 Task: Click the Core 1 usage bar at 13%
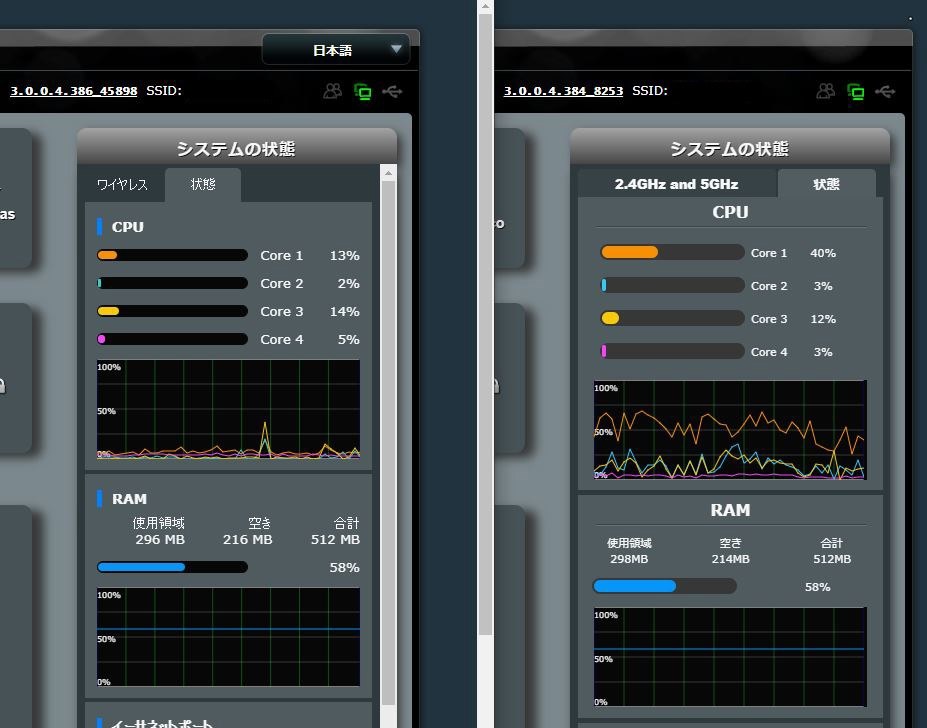(173, 255)
